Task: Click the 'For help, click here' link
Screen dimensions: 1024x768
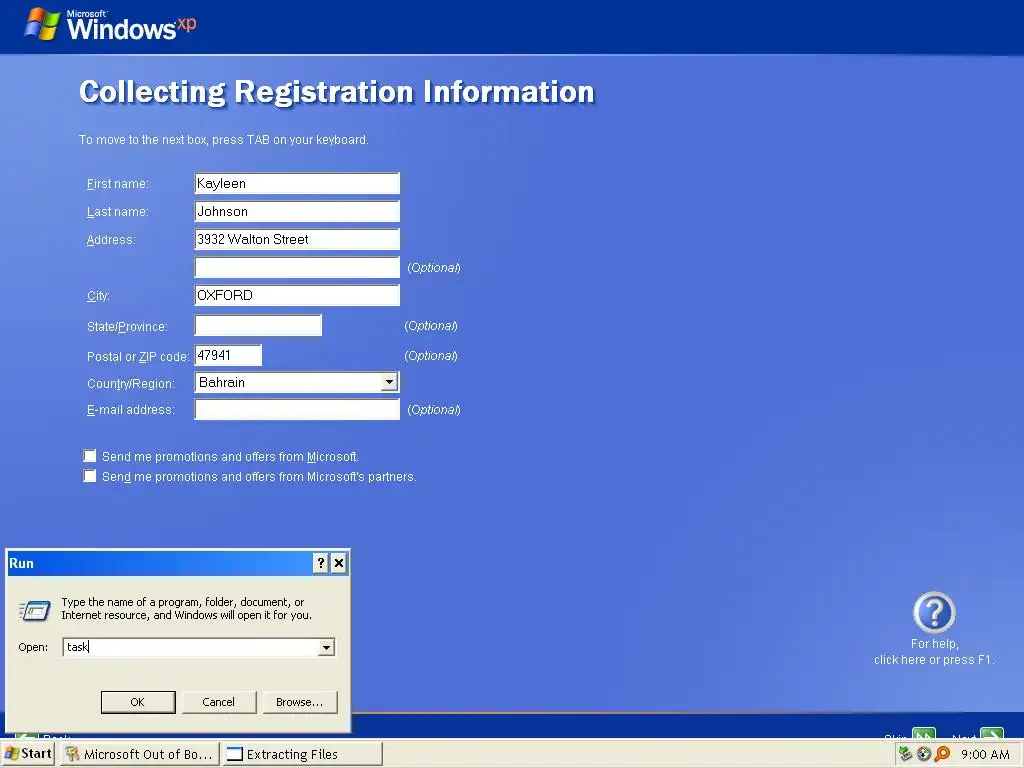Action: click(934, 652)
